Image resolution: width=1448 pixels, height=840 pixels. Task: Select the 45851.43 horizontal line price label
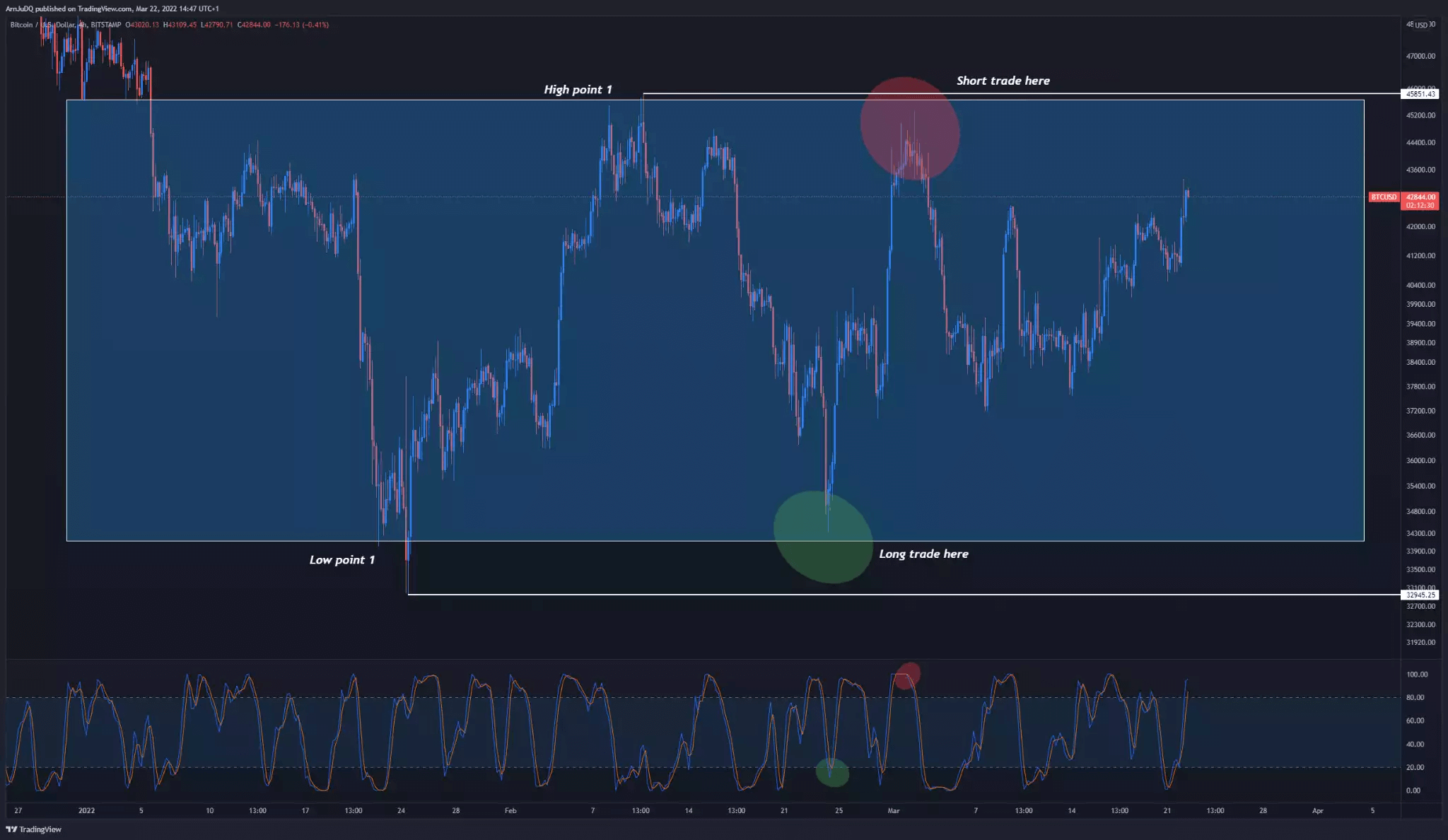click(1420, 94)
